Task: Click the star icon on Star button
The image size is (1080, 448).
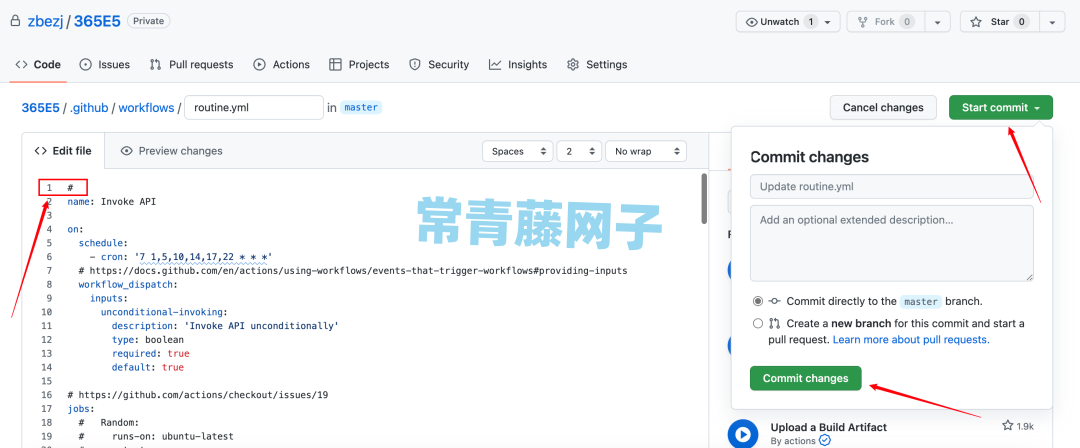Action: pyautogui.click(x=975, y=22)
